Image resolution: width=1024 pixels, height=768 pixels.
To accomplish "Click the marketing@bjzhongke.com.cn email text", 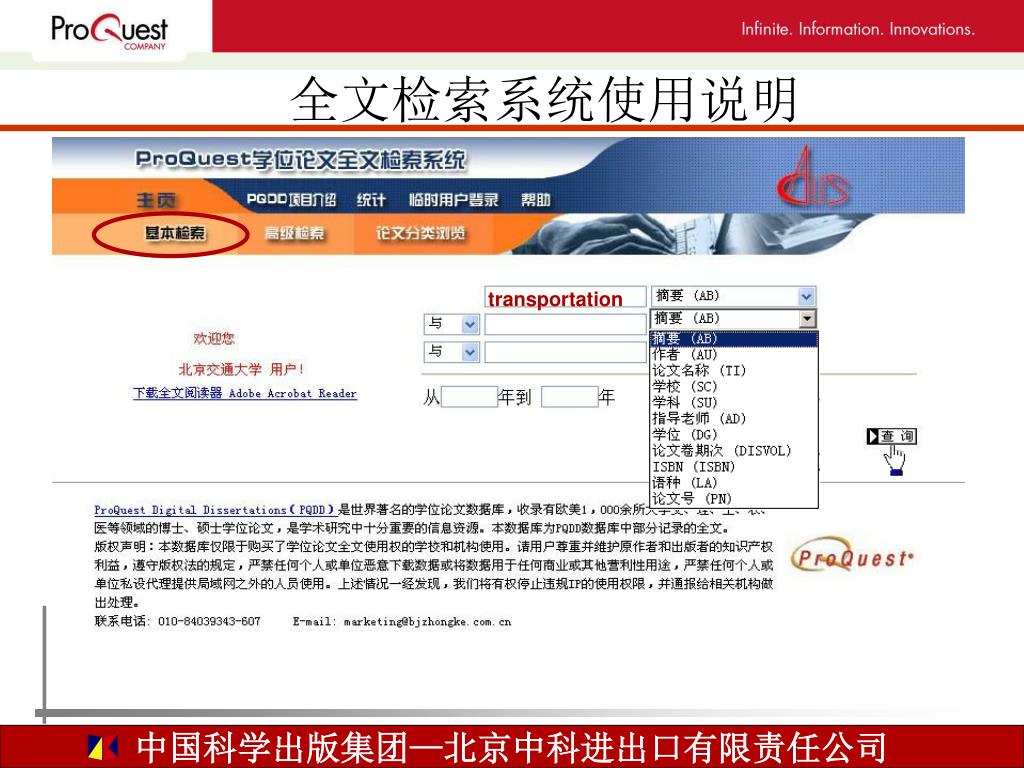I will [x=427, y=622].
